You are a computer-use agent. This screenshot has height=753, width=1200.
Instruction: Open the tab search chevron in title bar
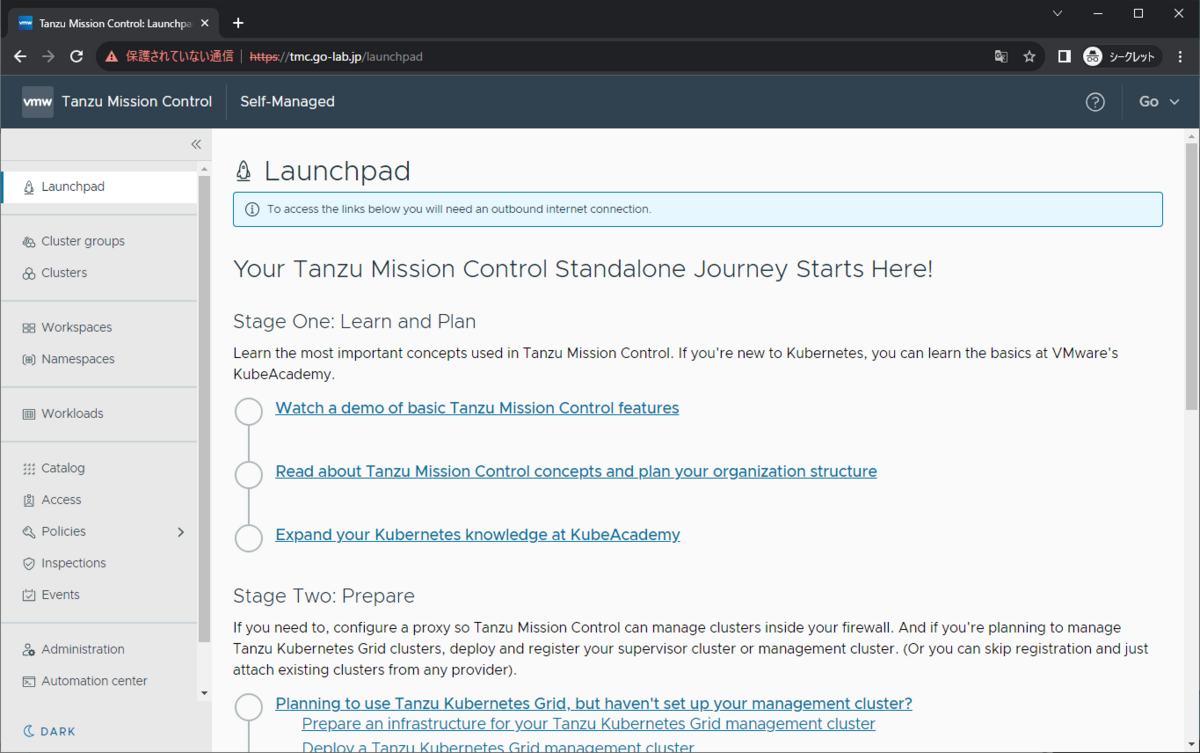click(1057, 14)
